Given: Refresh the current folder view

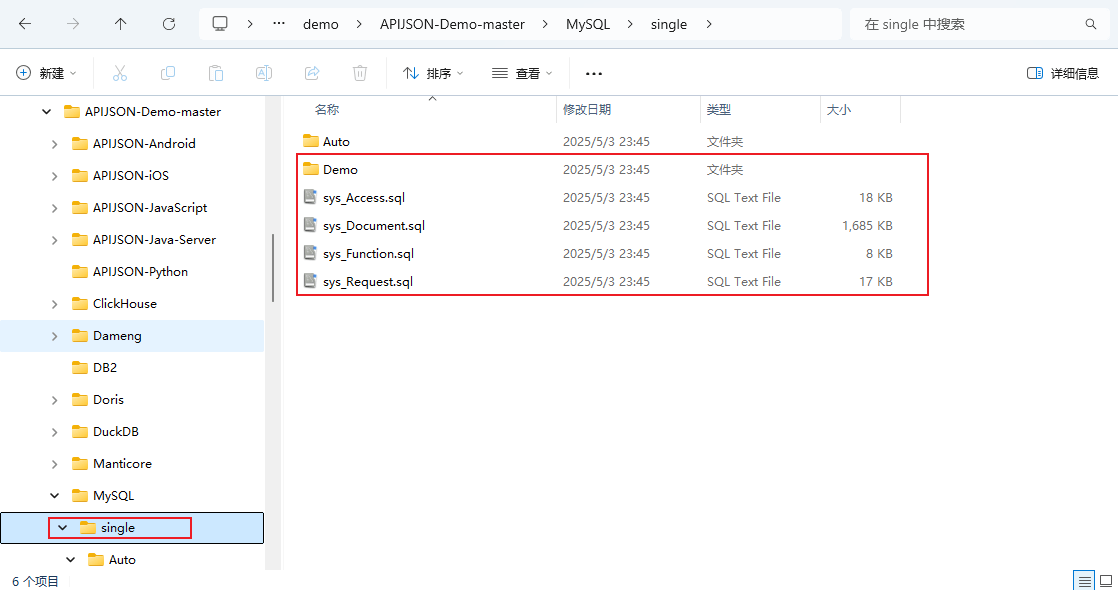Looking at the screenshot, I should (169, 24).
